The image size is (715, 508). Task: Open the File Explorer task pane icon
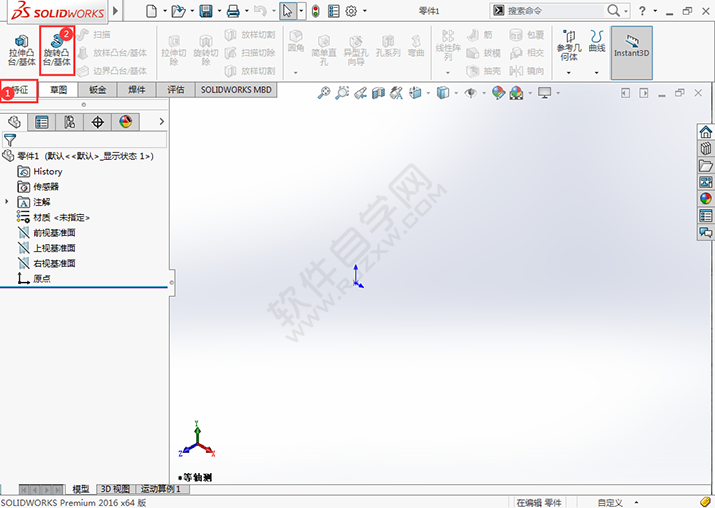(705, 166)
